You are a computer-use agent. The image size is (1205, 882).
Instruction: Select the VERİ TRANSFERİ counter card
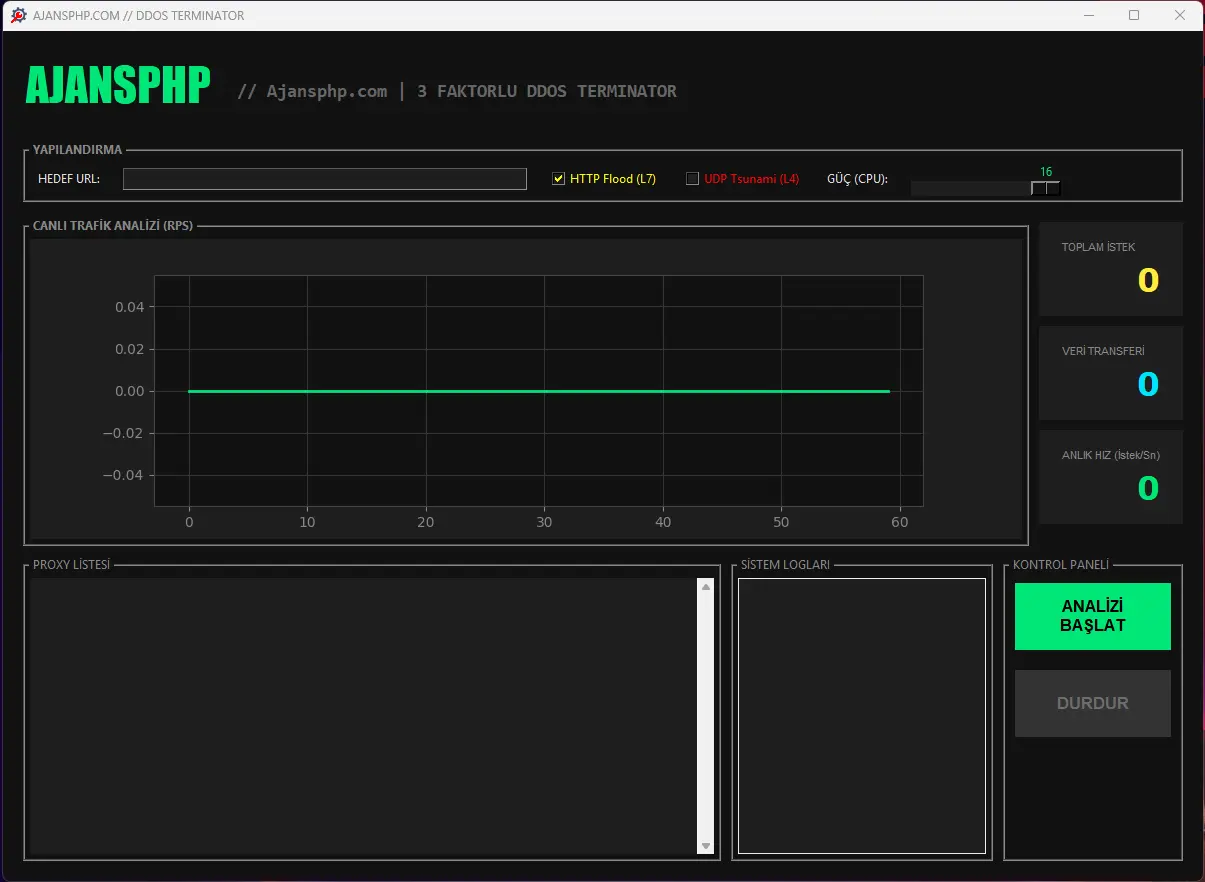[x=1110, y=373]
